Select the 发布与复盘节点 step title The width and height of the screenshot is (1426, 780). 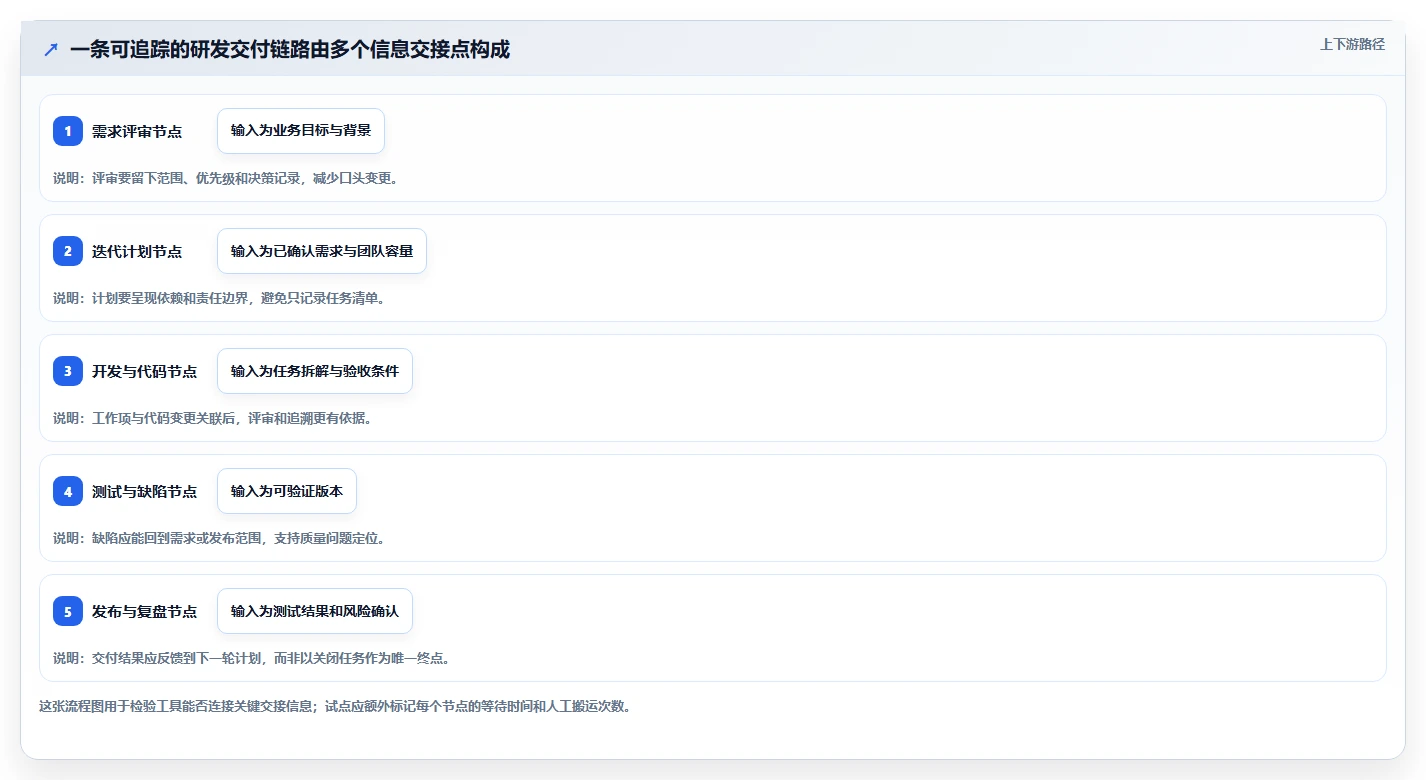click(x=144, y=611)
